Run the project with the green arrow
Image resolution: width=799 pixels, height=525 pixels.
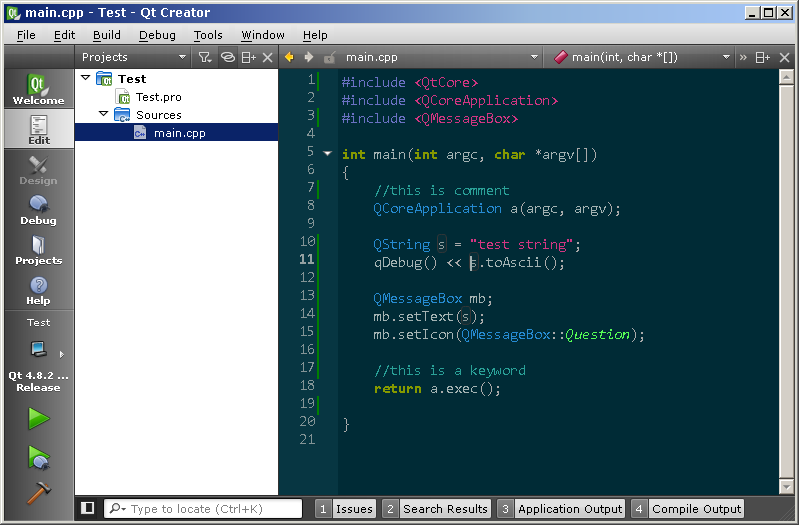click(x=39, y=419)
